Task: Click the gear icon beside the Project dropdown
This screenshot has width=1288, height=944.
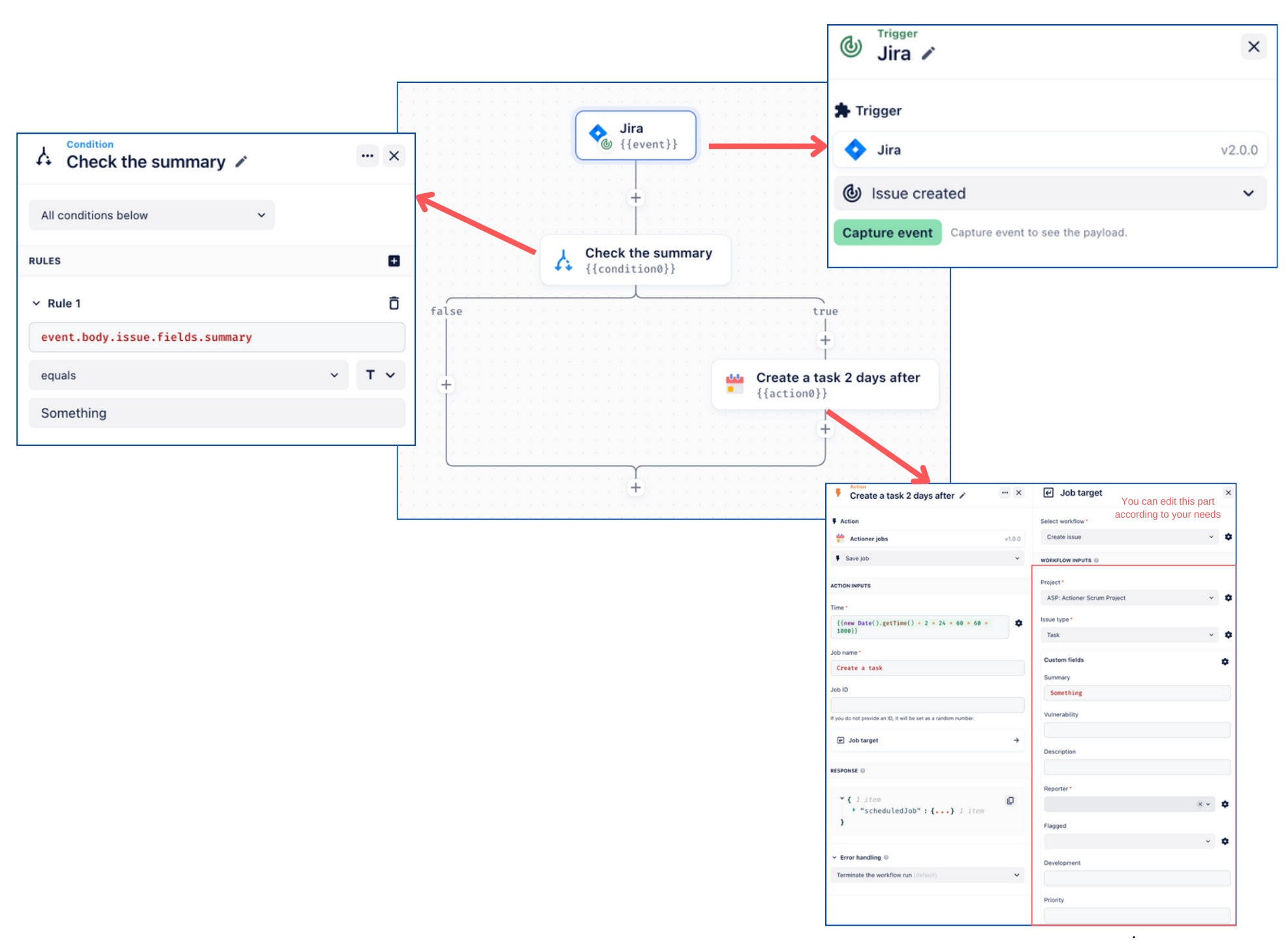Action: 1229,597
